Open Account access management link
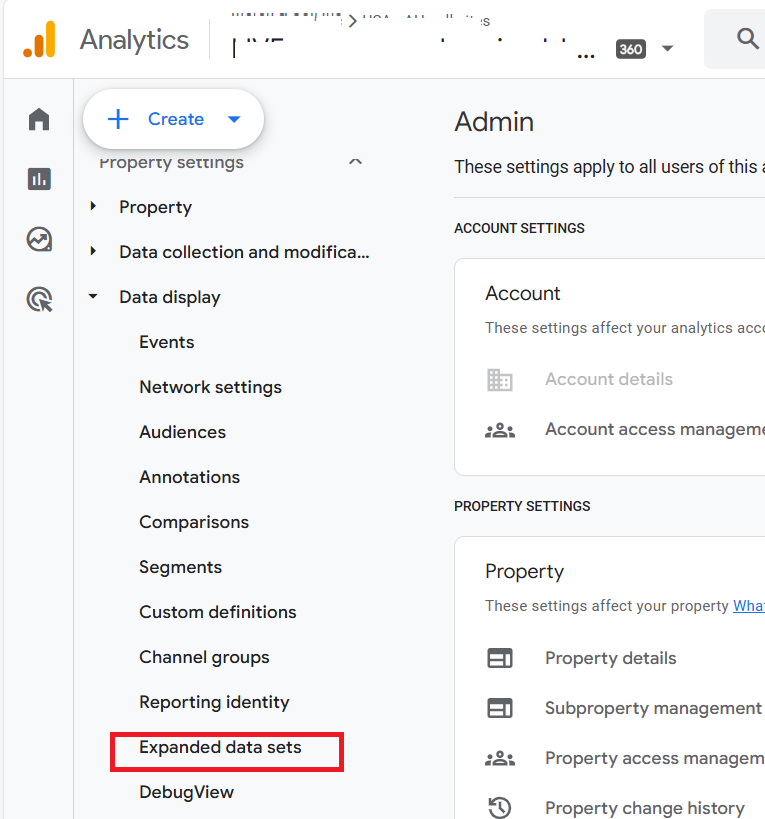 (x=654, y=429)
